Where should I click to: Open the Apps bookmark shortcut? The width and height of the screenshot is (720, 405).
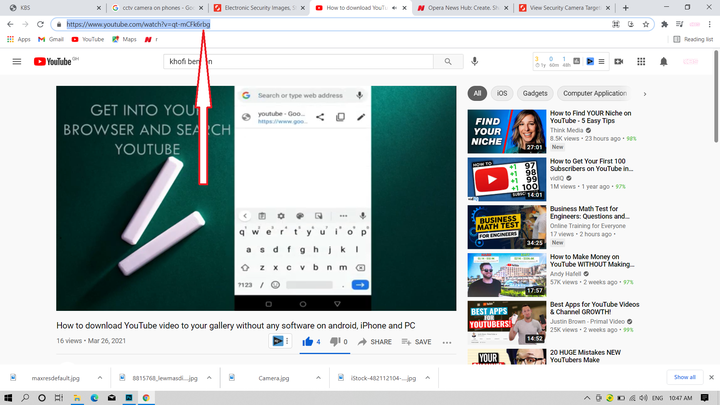(x=19, y=39)
